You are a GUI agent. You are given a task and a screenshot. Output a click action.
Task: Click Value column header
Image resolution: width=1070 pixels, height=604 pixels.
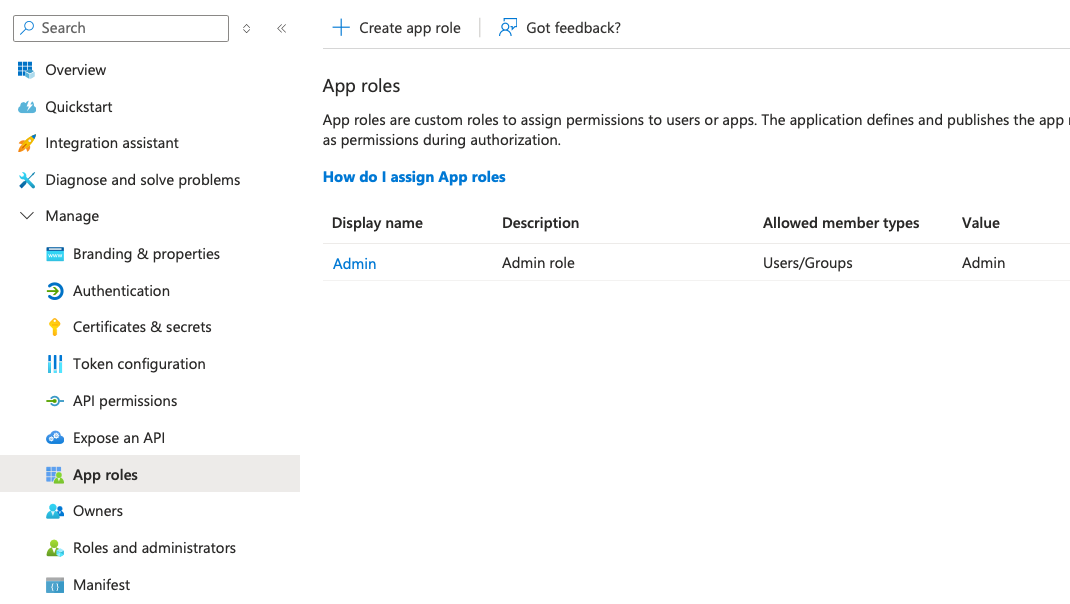[x=981, y=223]
